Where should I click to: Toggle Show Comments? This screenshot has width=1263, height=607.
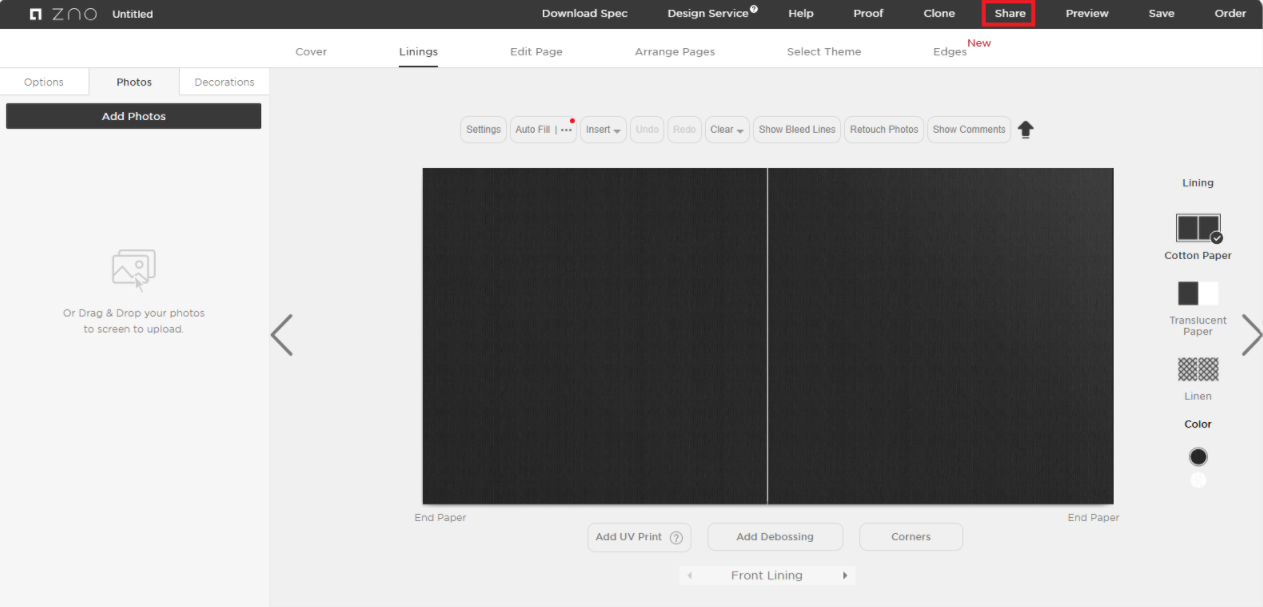coord(969,129)
